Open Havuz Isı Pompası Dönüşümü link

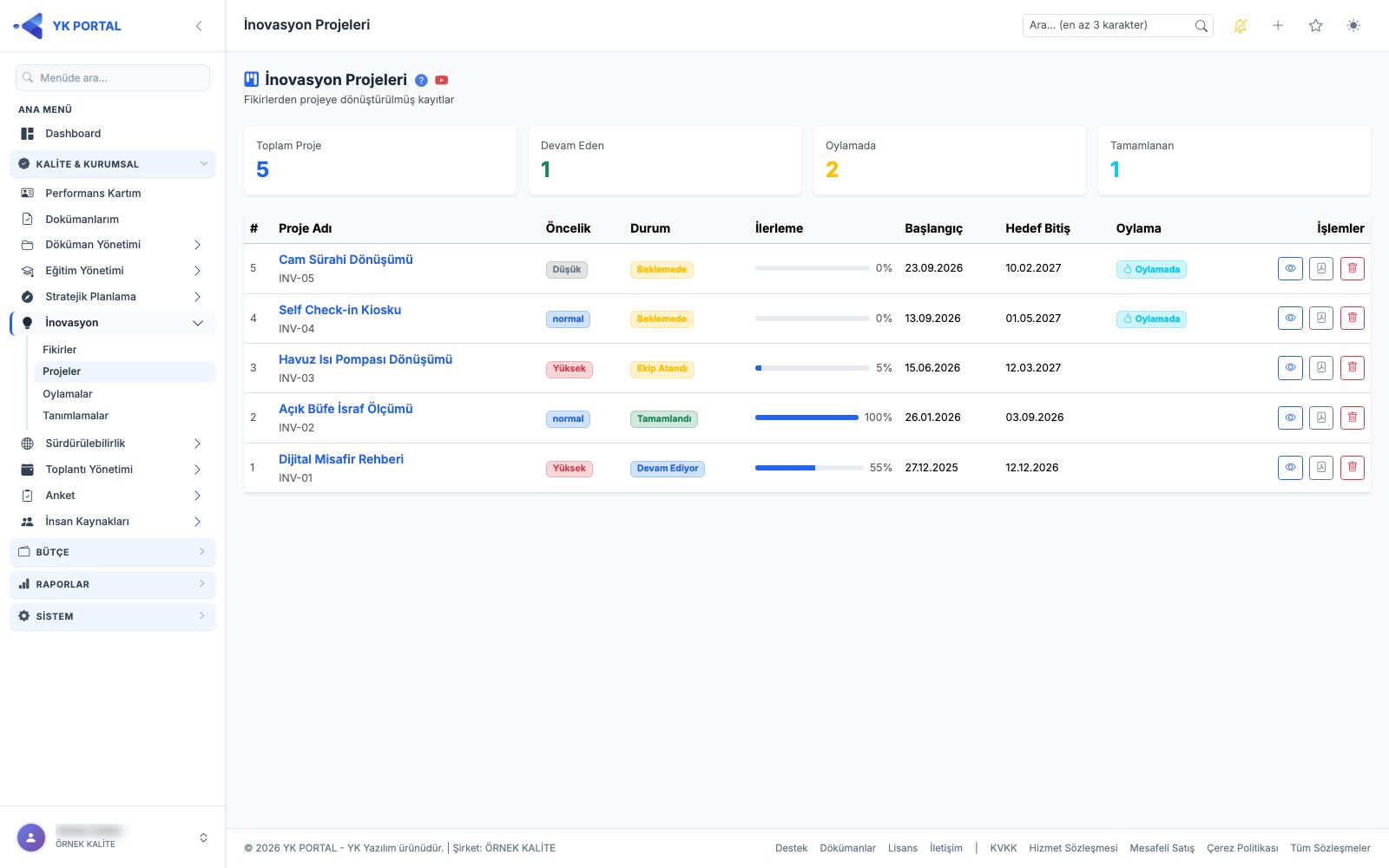365,359
